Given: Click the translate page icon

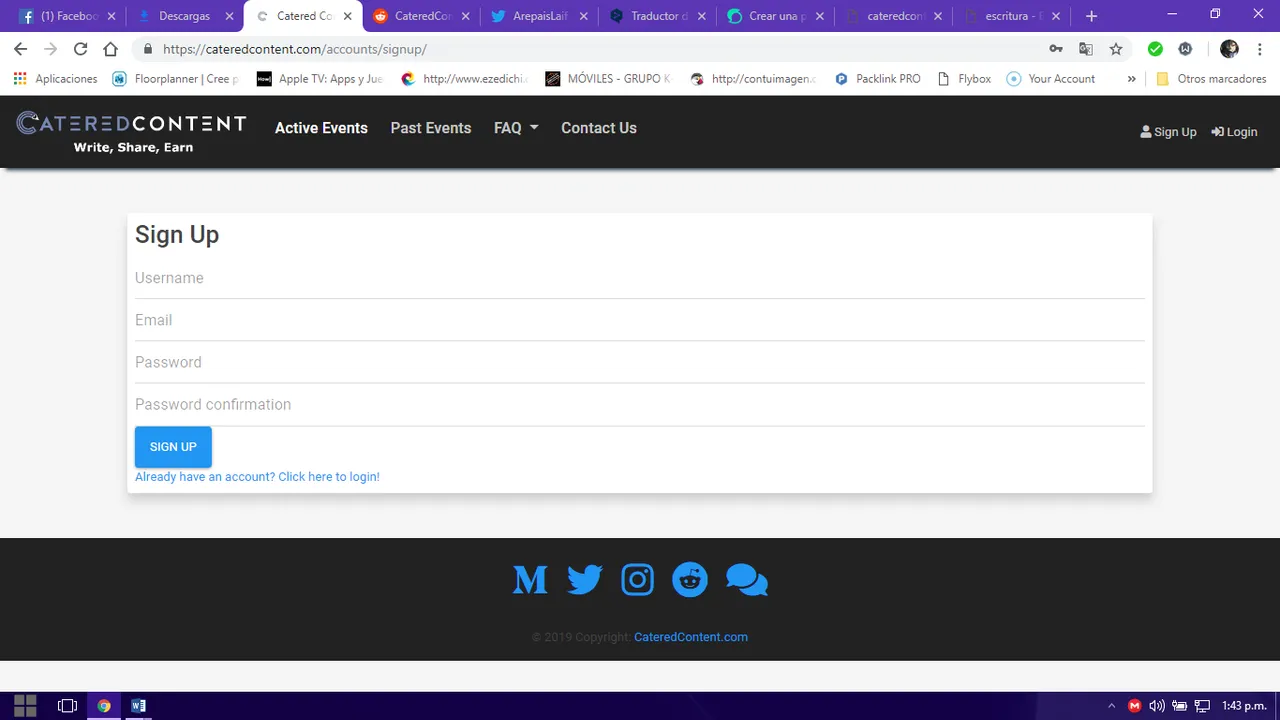Looking at the screenshot, I should tap(1086, 49).
